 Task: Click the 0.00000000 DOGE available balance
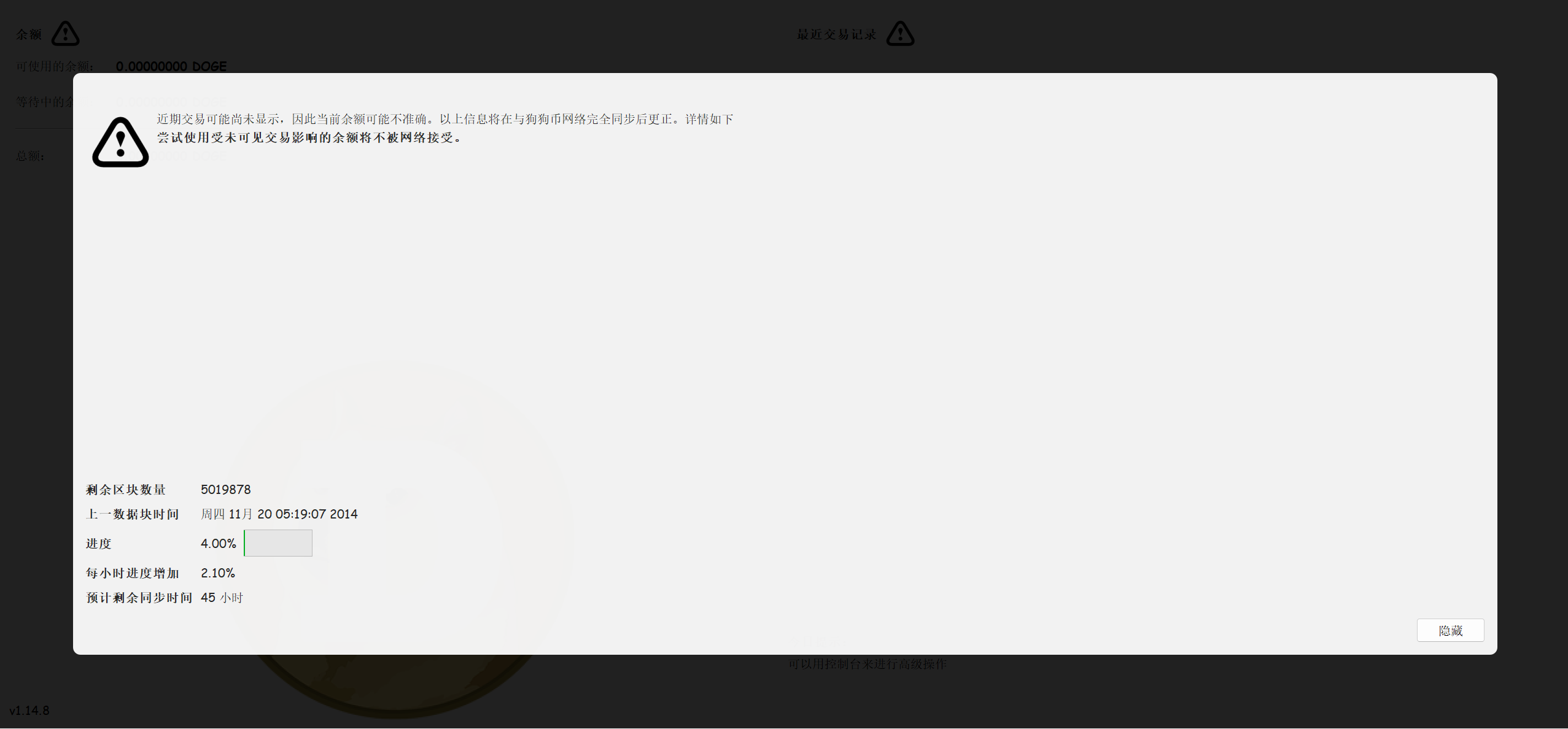pos(171,66)
